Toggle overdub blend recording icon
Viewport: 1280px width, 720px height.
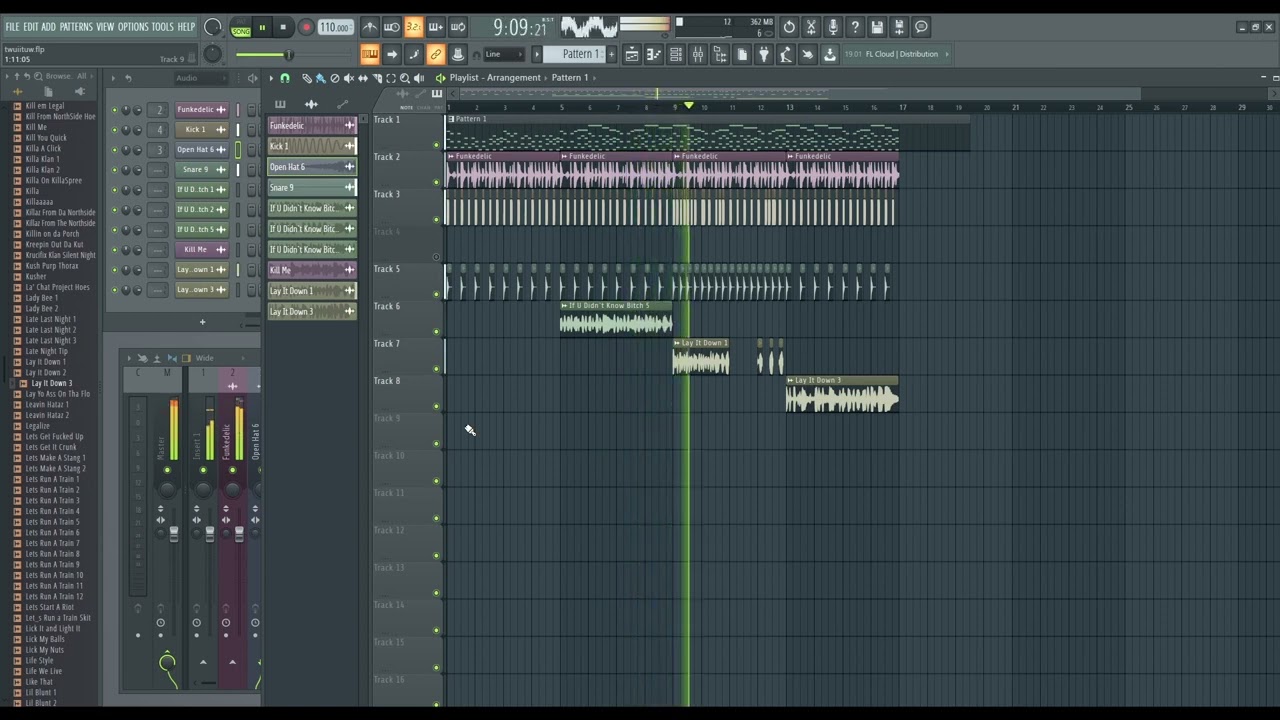435,28
